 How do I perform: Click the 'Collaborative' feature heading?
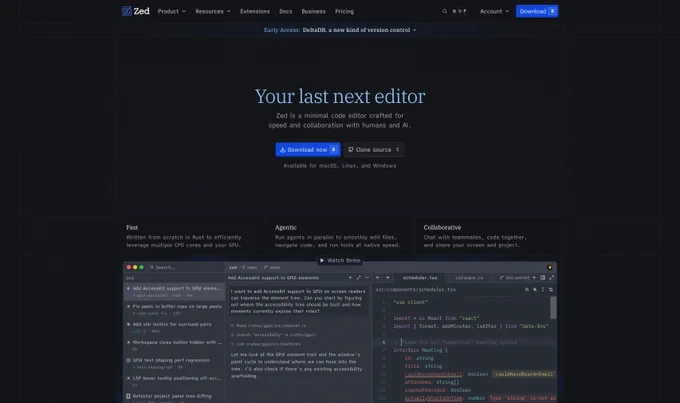tap(442, 227)
